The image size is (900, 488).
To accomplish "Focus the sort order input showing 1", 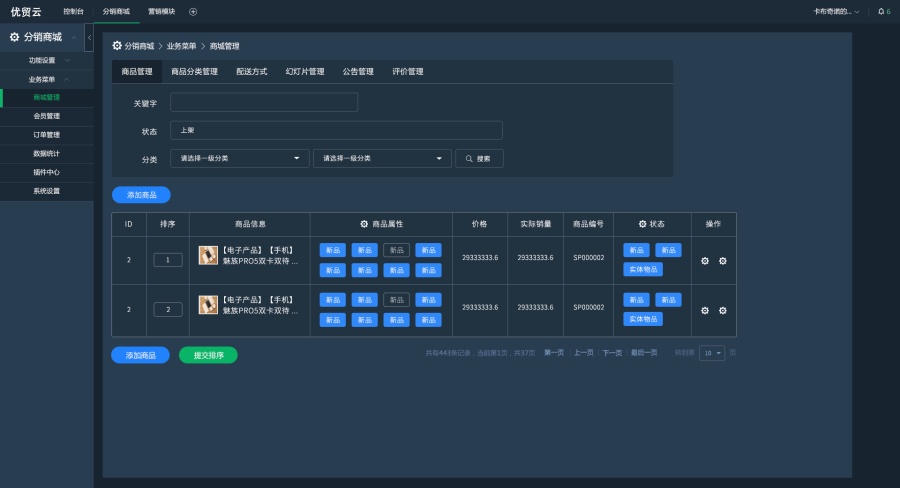I will click(168, 260).
